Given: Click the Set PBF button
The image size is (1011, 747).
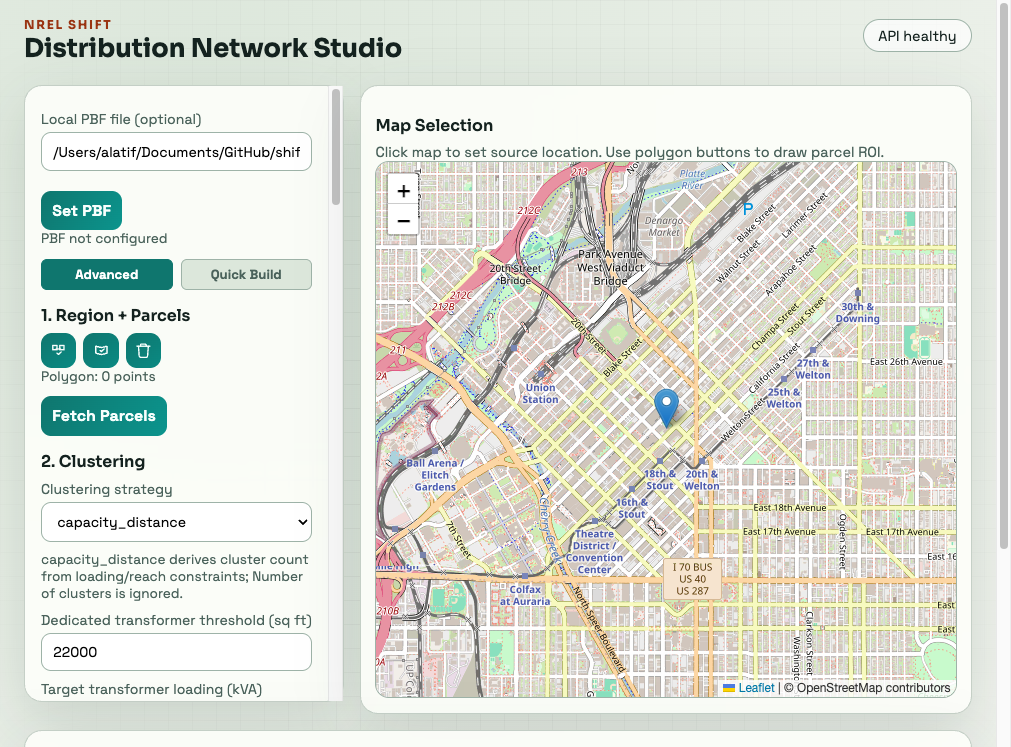Looking at the screenshot, I should coord(81,210).
